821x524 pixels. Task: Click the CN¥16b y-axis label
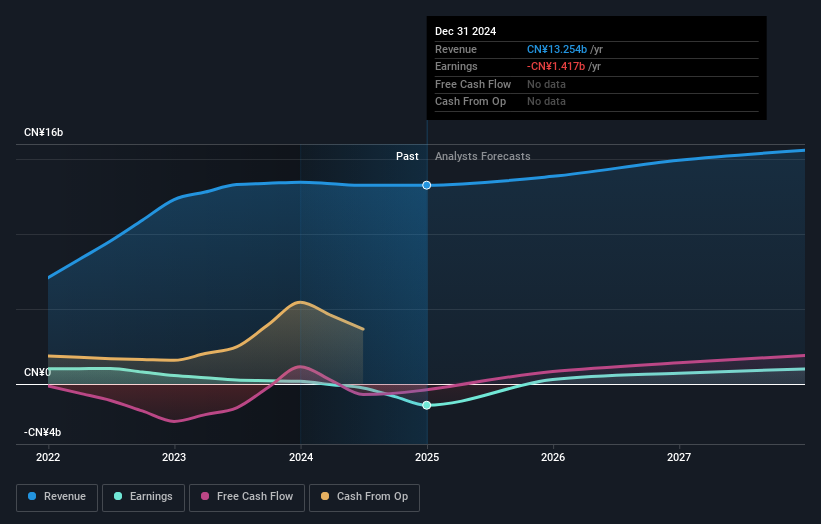click(43, 132)
